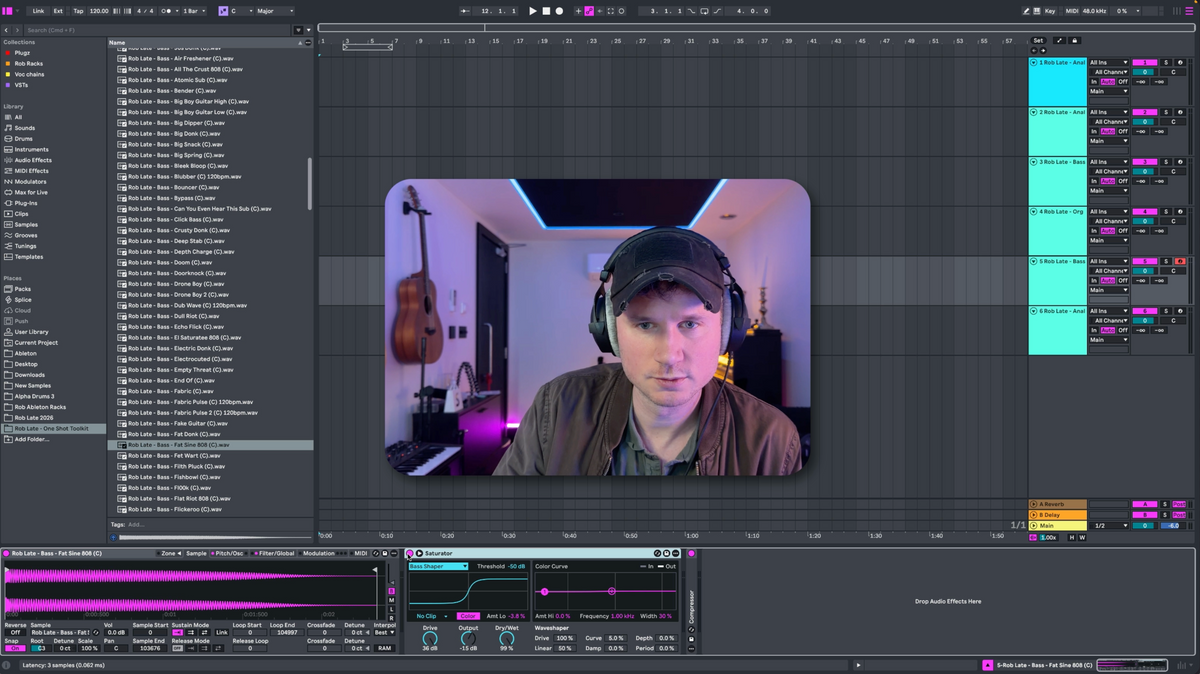Switch to Pitch/Osc tab in Simpler
Image resolution: width=1200 pixels, height=674 pixels.
(x=230, y=553)
